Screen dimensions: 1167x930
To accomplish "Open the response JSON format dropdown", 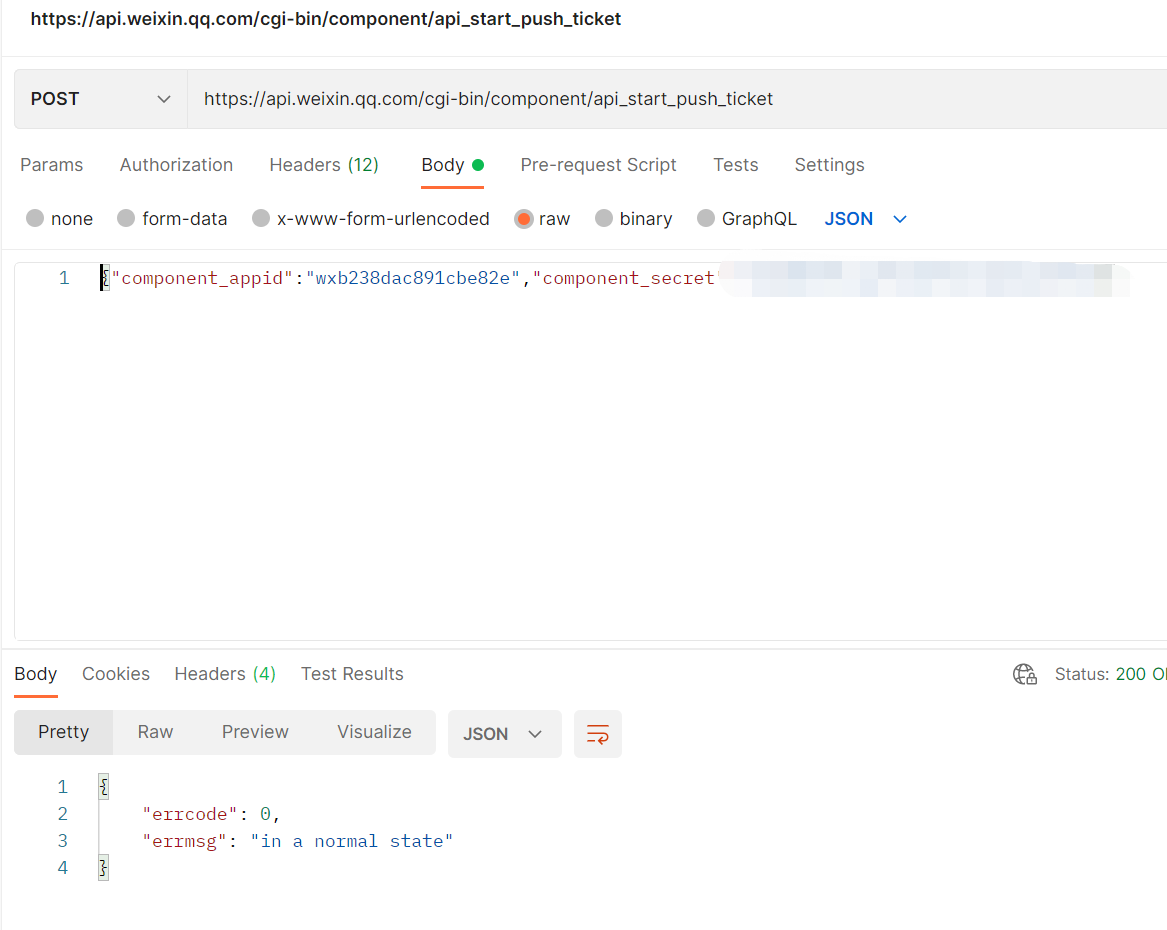I will 505,734.
